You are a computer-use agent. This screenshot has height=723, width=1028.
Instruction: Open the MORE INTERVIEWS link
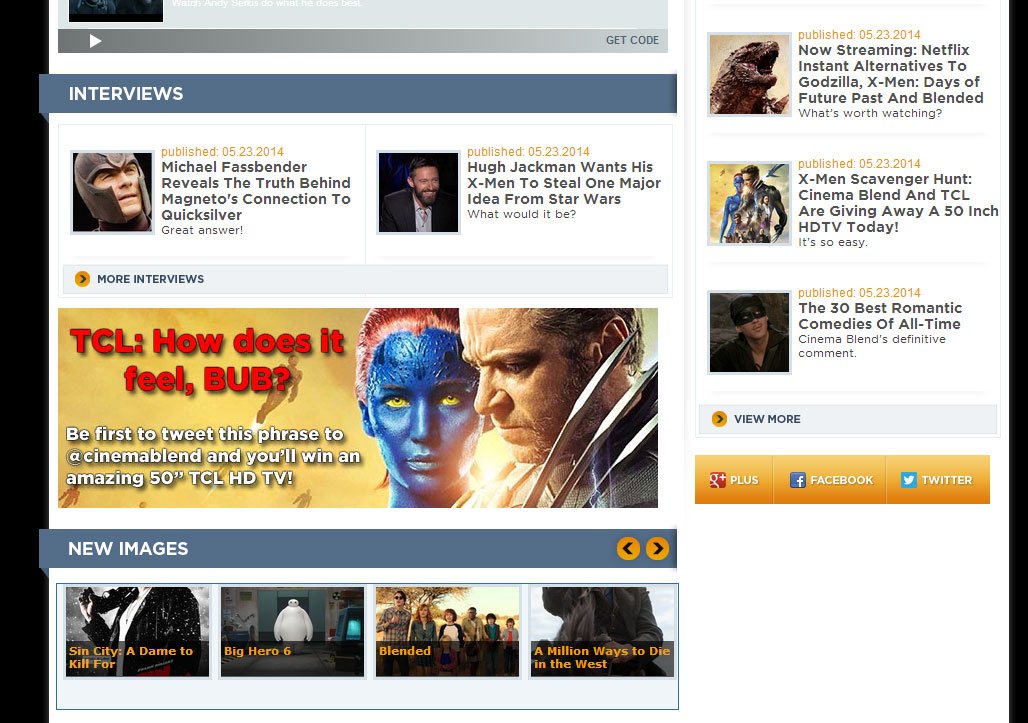(x=150, y=279)
